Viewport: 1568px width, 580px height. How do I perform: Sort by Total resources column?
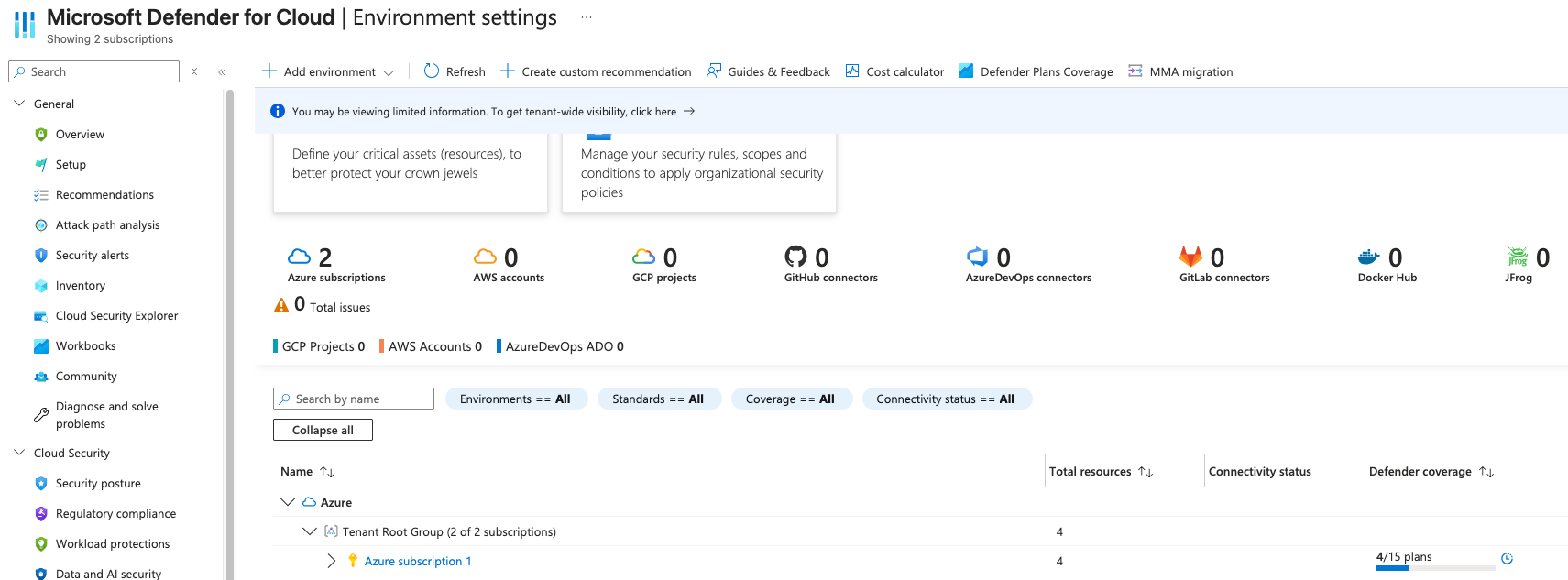(1101, 472)
